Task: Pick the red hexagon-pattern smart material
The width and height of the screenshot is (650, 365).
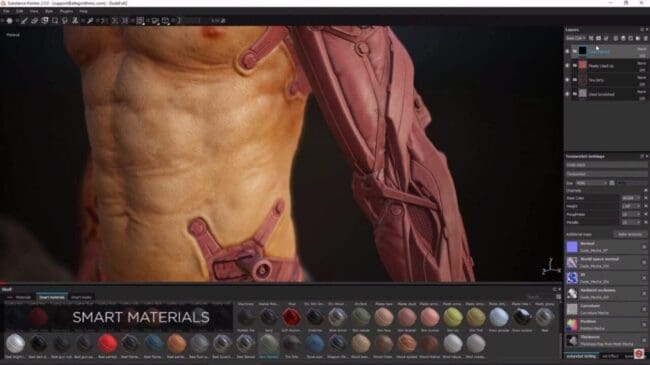Action: (x=292, y=317)
